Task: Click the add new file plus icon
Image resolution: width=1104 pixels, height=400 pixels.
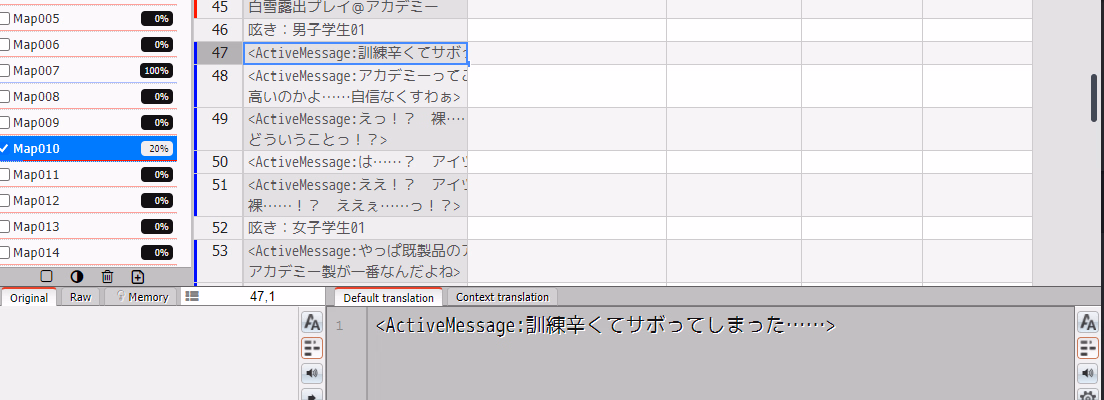Action: tap(138, 277)
